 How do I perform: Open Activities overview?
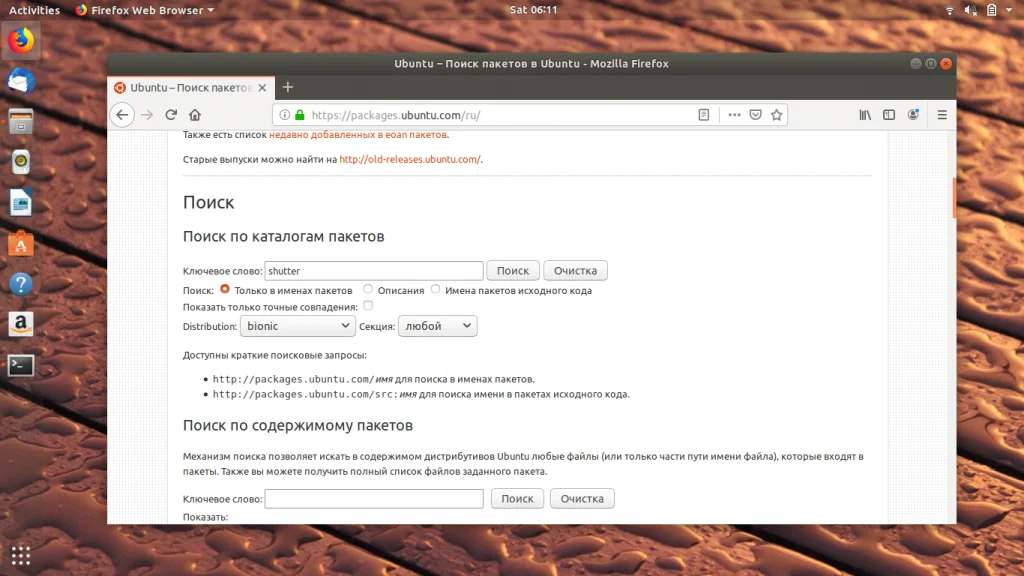click(34, 10)
